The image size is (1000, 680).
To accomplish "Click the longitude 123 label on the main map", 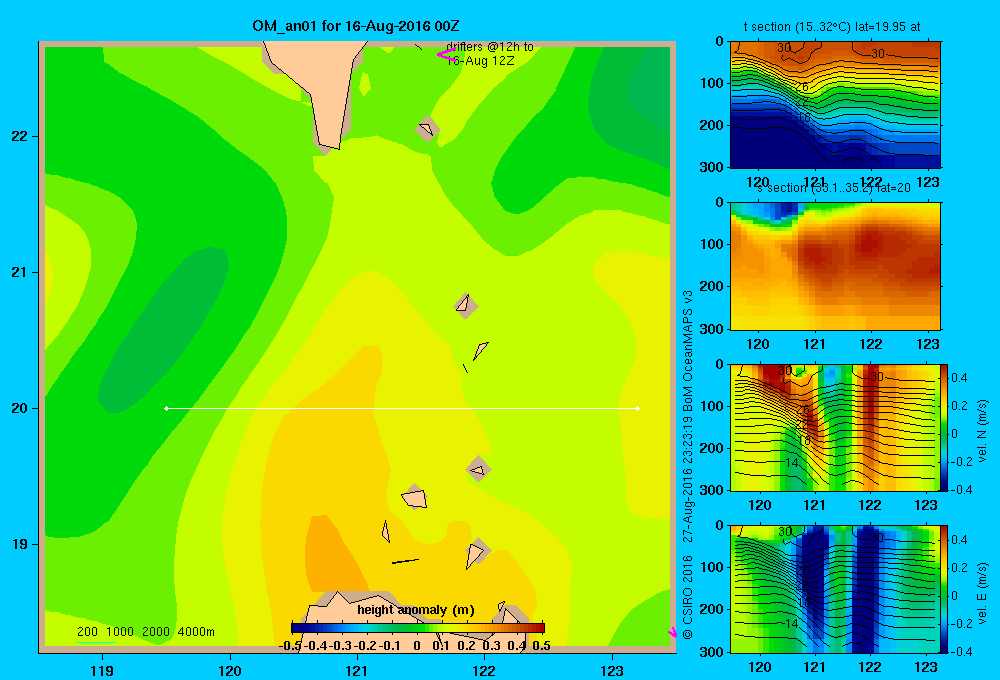I will (x=612, y=670).
